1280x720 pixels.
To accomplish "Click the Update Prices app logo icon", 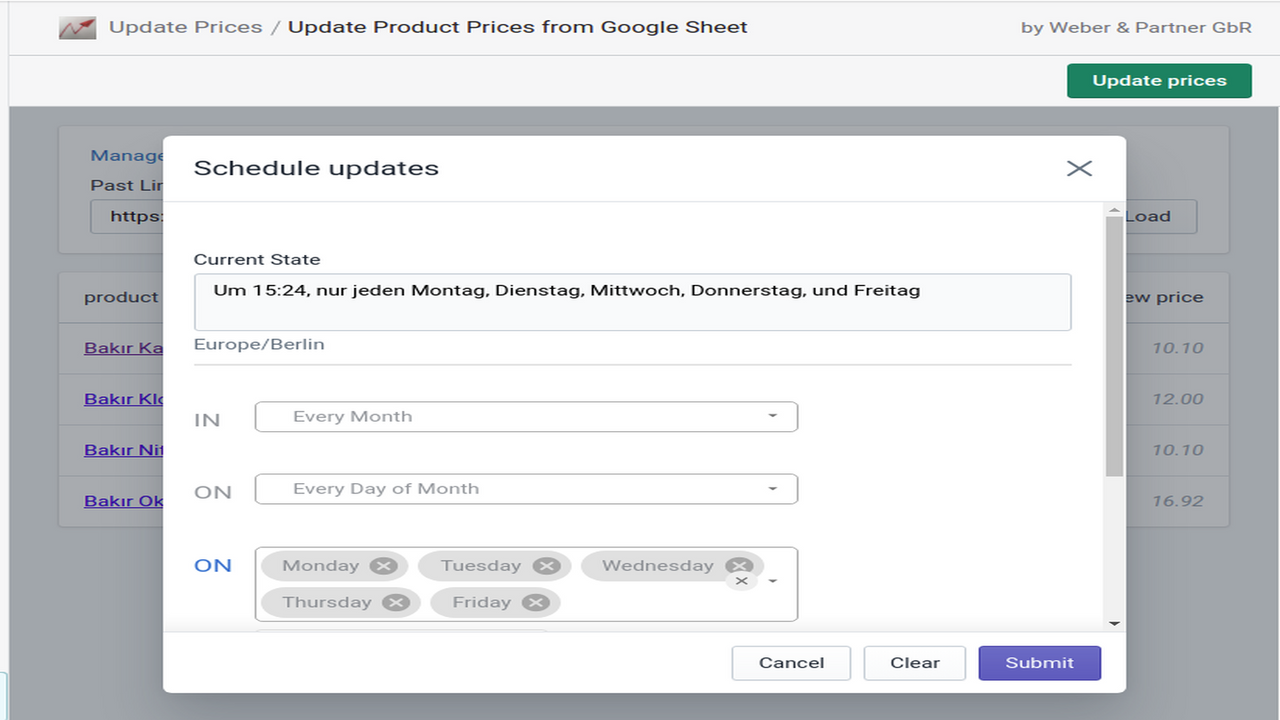I will [x=77, y=27].
